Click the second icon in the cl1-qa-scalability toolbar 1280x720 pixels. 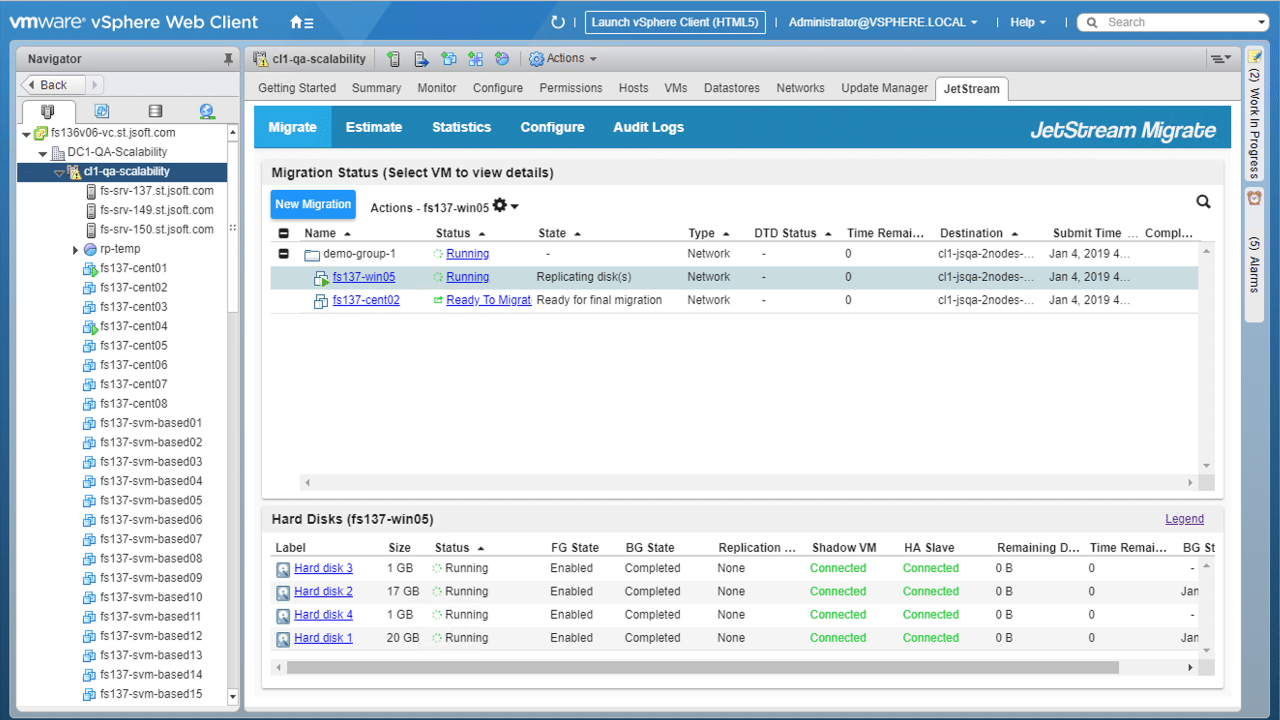421,59
